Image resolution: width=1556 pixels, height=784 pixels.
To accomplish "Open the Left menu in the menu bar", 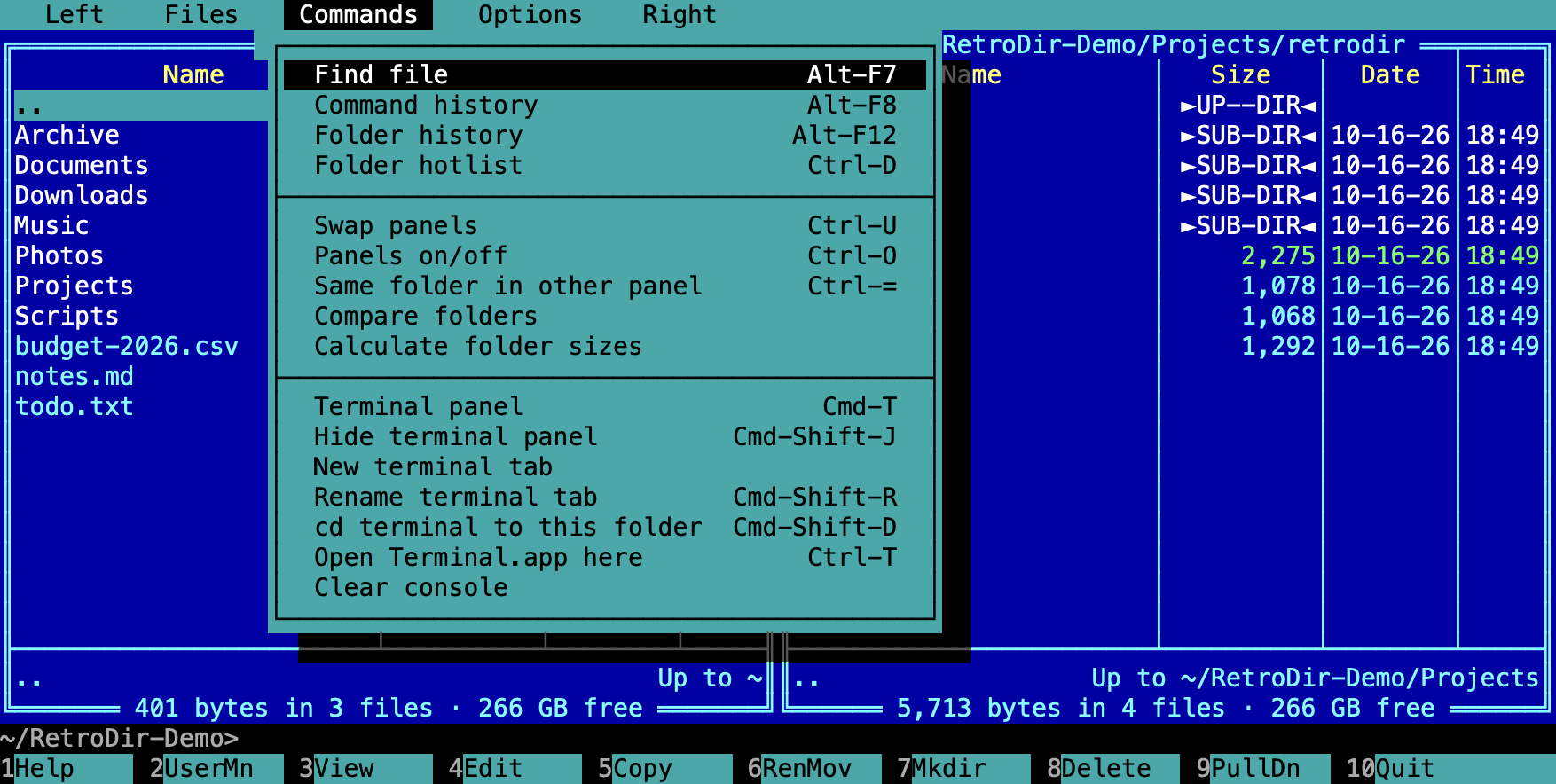I will click(75, 15).
